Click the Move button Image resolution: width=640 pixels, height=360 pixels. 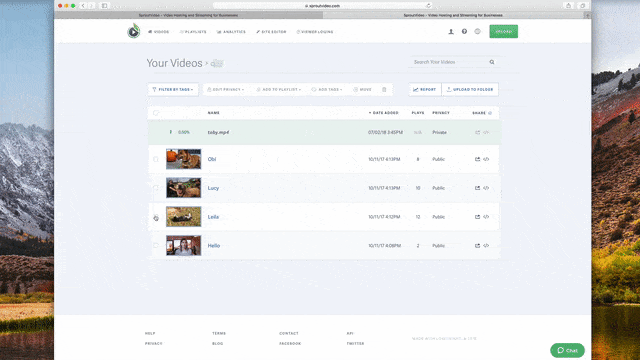coord(362,89)
